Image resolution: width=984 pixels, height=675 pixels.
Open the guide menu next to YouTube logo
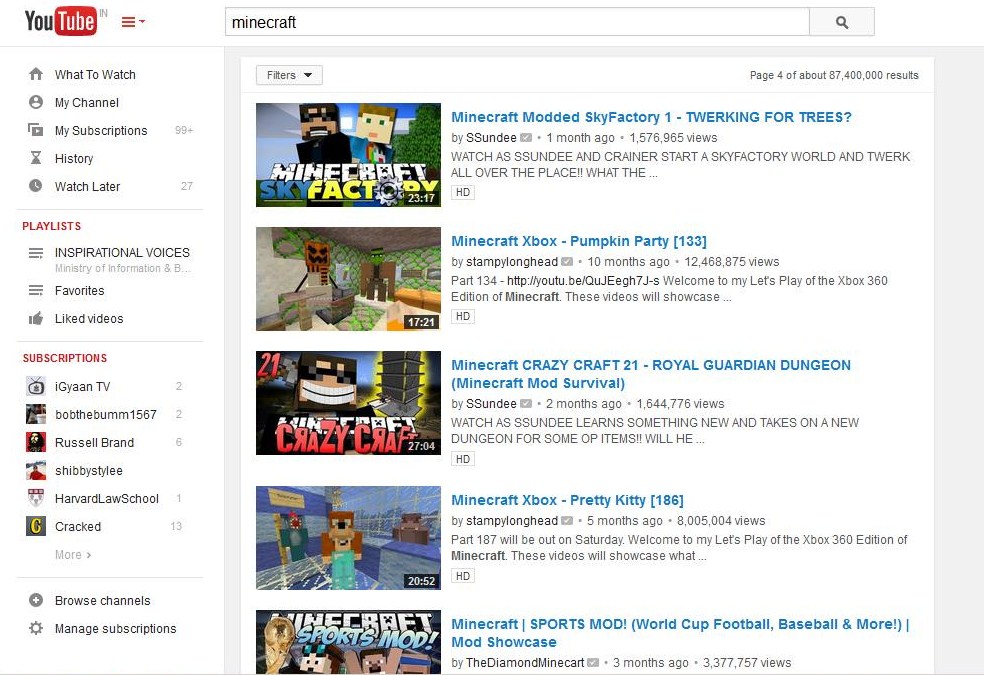click(133, 22)
